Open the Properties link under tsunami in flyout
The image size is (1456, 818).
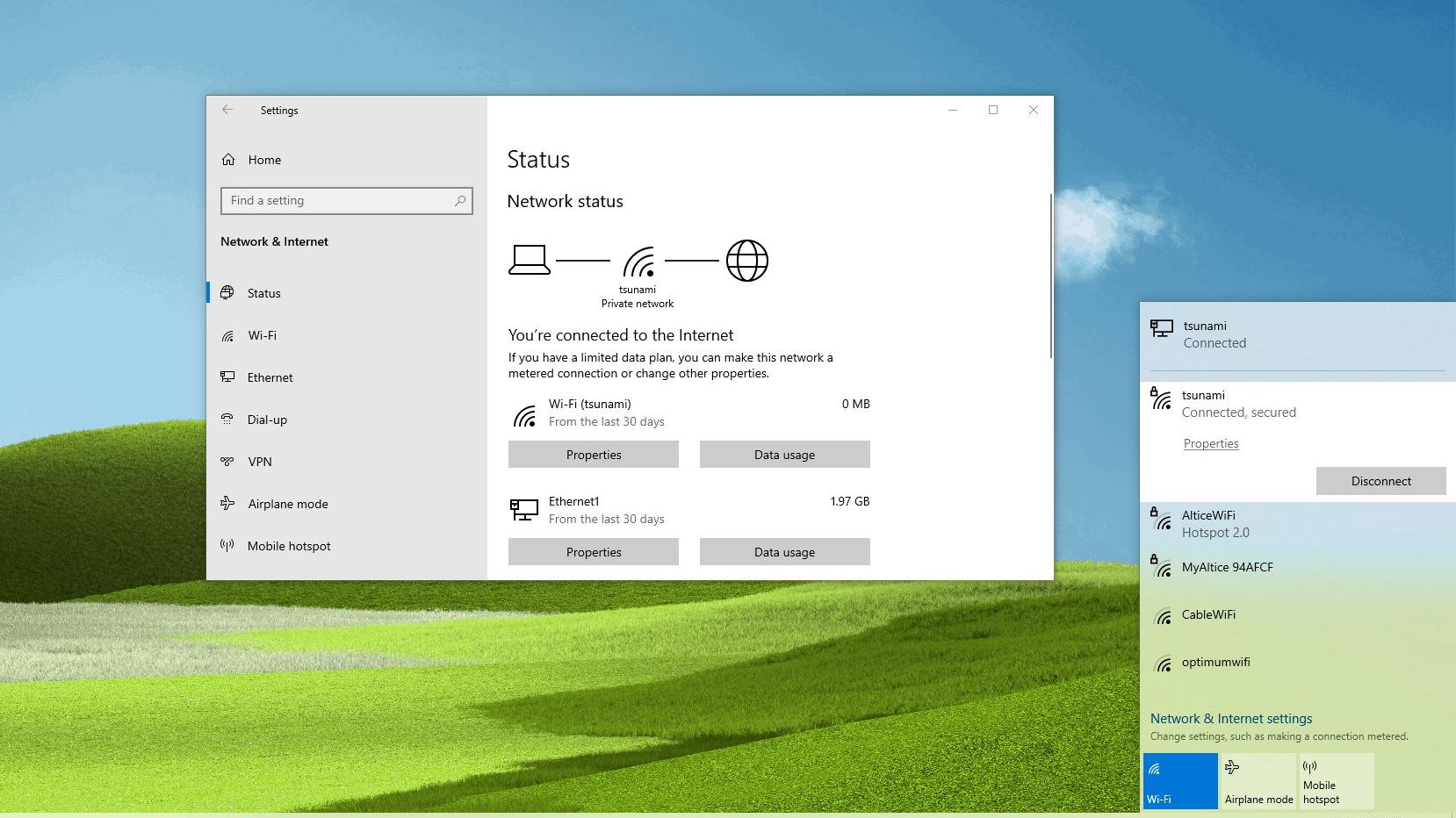1211,443
